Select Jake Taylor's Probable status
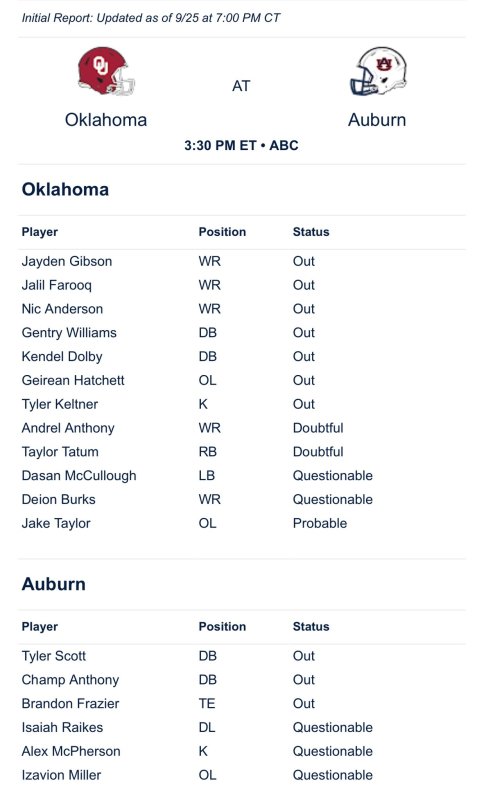Screen dimensions: 488x800 point(320,523)
